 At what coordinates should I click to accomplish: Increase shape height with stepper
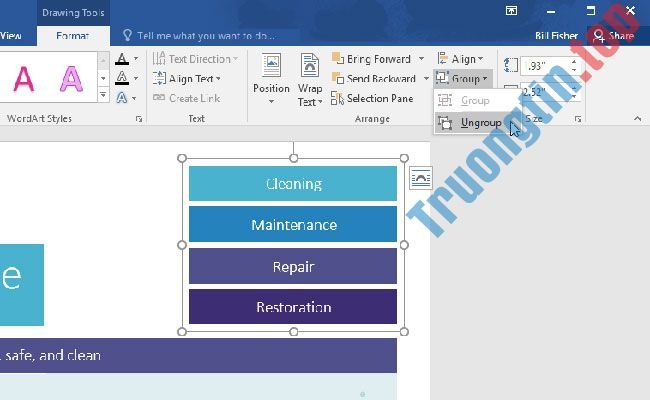click(574, 62)
